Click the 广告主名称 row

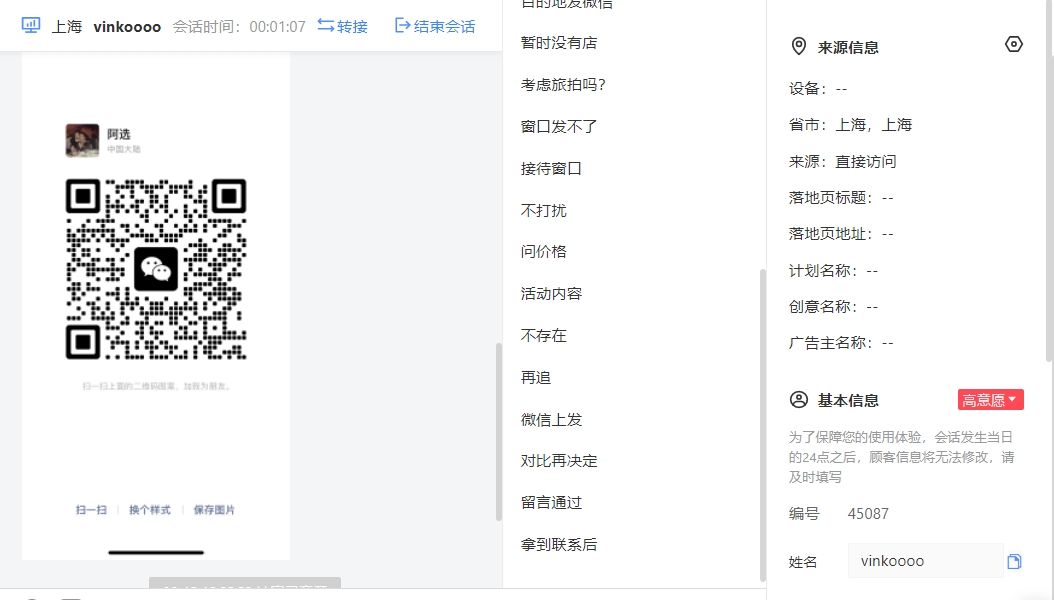click(x=841, y=343)
